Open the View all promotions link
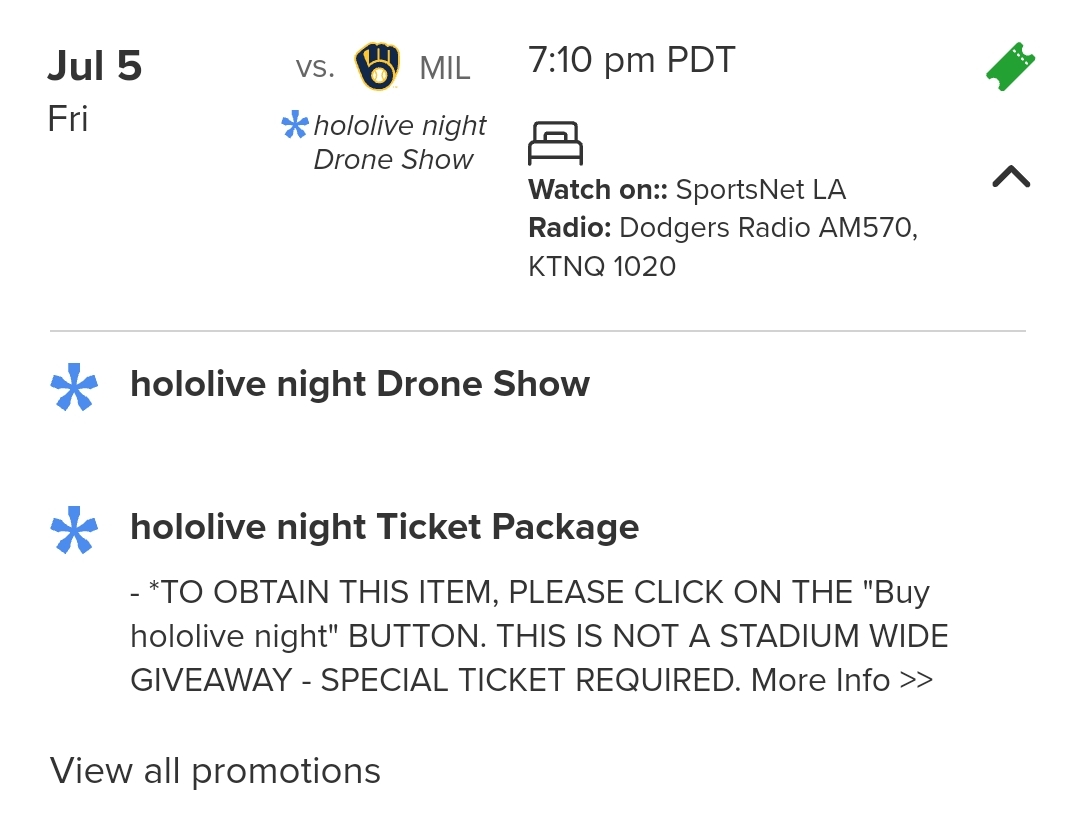Image resolution: width=1080 pixels, height=815 pixels. point(215,771)
